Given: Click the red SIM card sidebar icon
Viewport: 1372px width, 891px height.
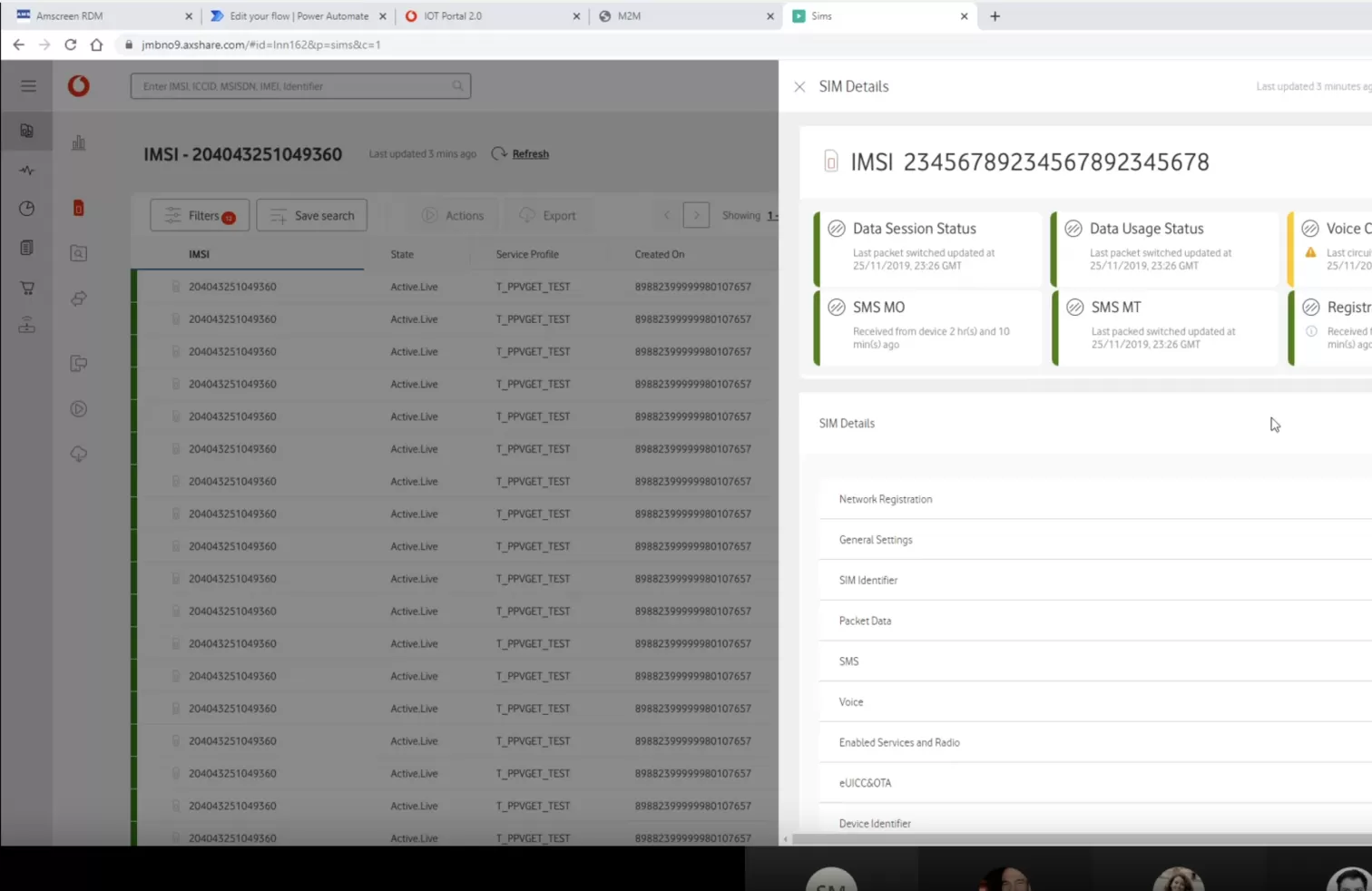Looking at the screenshot, I should click(78, 209).
